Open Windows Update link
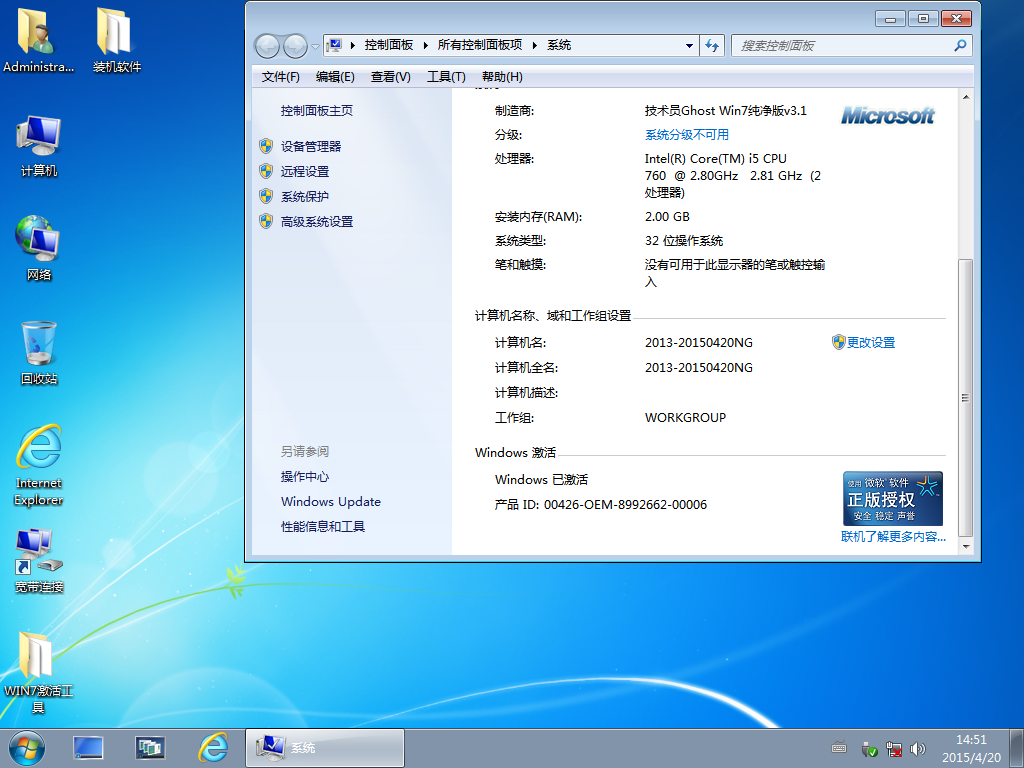This screenshot has width=1024, height=768. click(331, 502)
